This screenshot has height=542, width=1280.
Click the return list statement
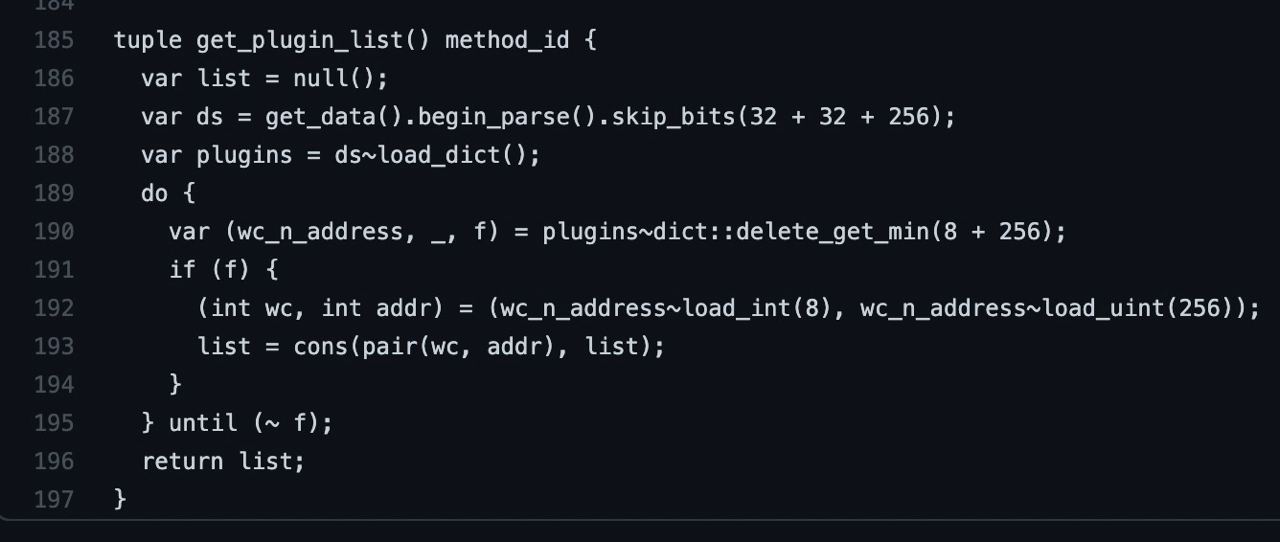coord(223,461)
